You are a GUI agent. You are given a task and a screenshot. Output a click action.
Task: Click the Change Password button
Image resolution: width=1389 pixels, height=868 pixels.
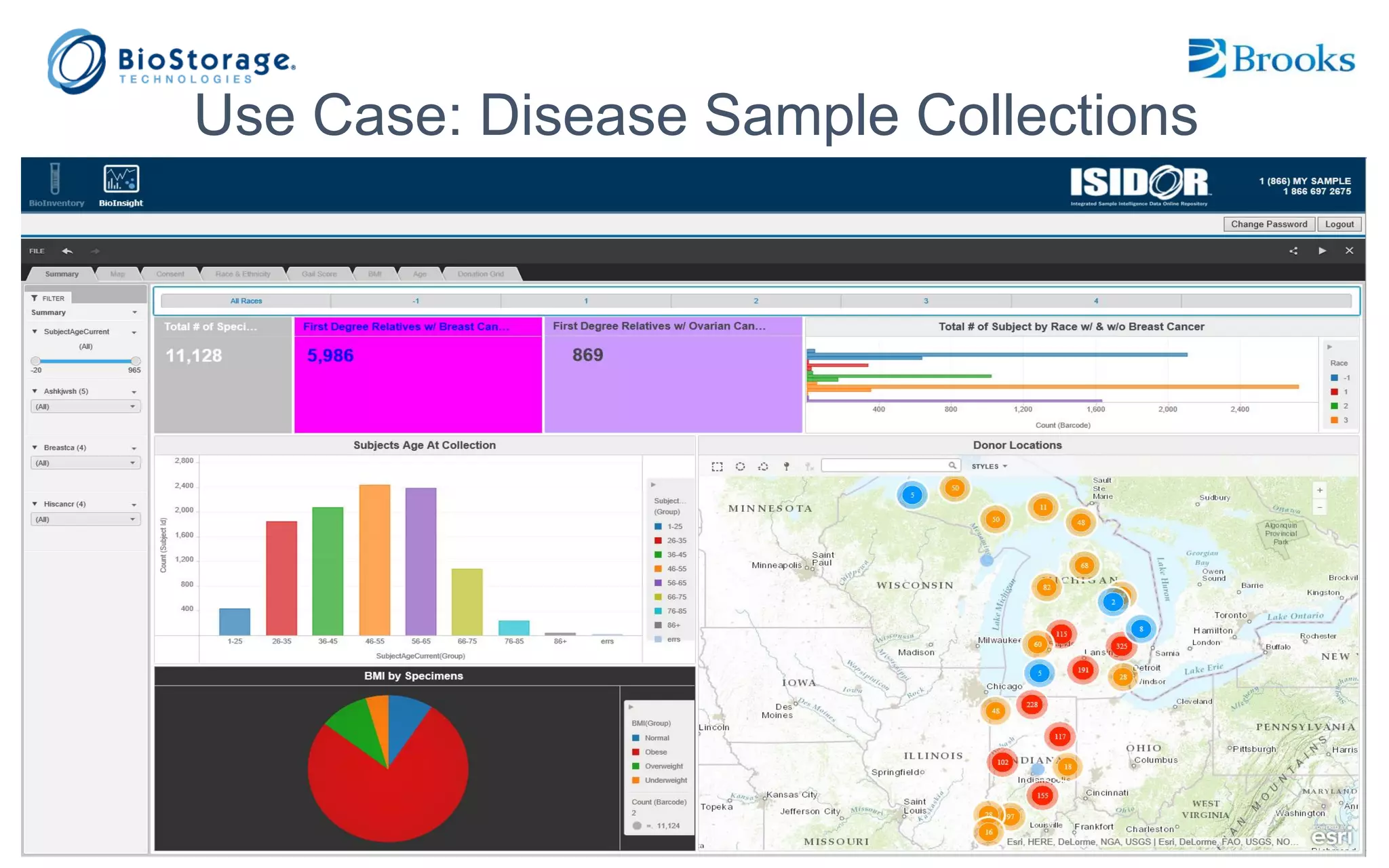click(x=1269, y=224)
